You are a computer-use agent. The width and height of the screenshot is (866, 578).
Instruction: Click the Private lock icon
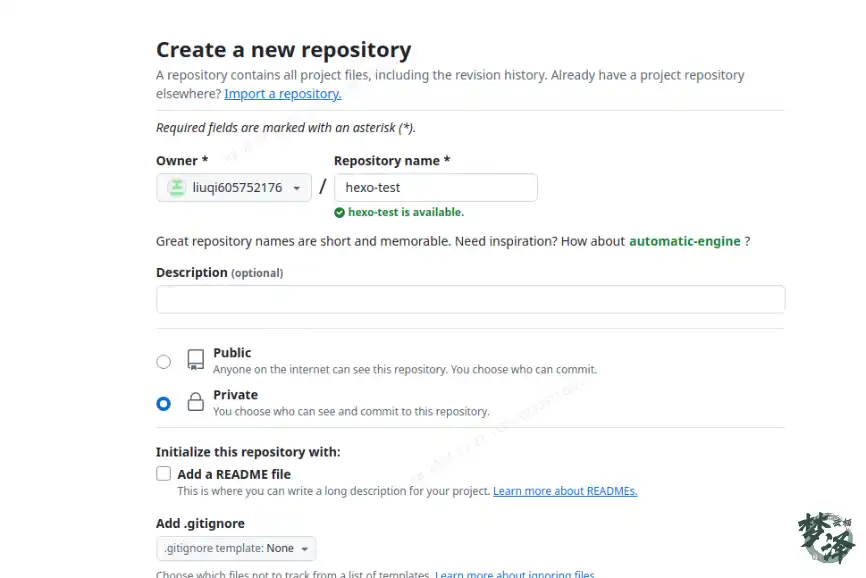tap(196, 401)
